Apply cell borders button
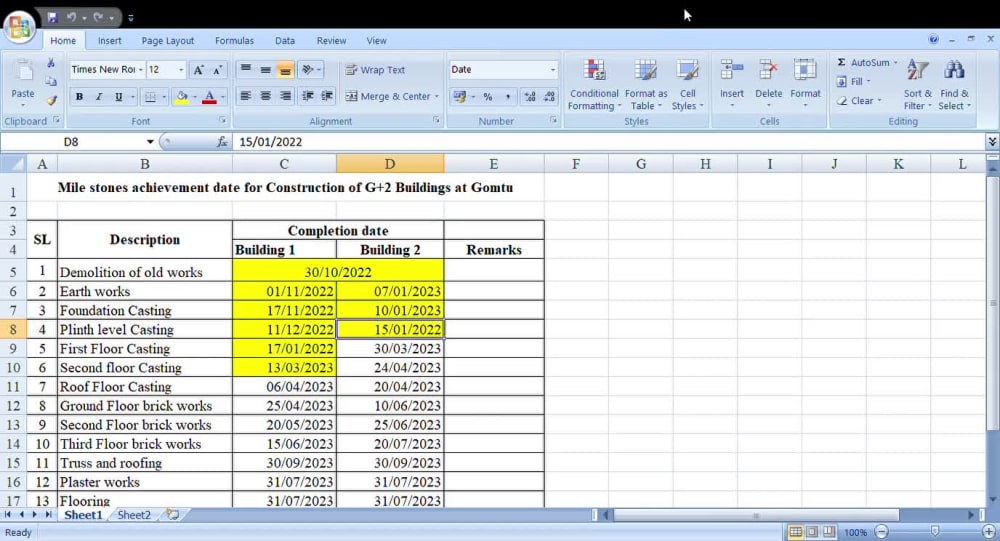Viewport: 1000px width, 541px height. pos(151,97)
